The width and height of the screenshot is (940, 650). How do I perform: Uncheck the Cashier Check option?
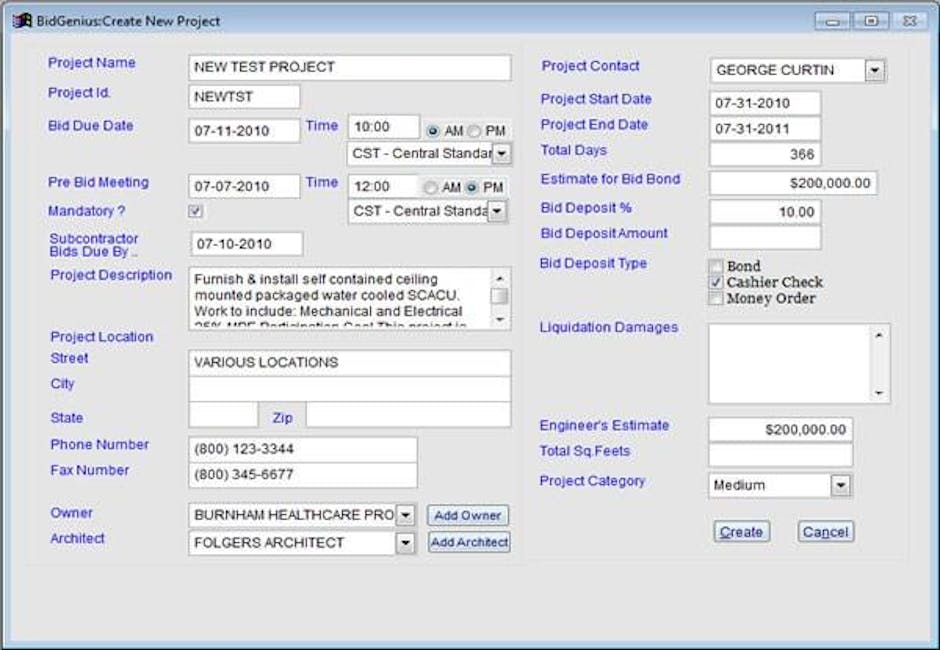coord(714,282)
